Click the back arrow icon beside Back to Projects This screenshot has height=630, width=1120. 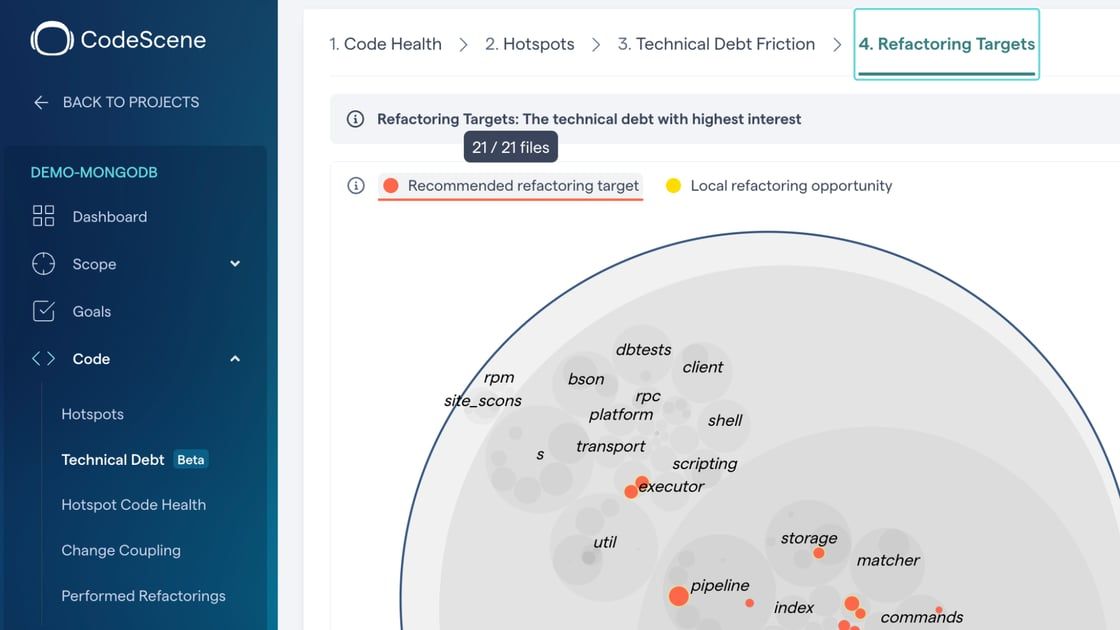pos(41,102)
